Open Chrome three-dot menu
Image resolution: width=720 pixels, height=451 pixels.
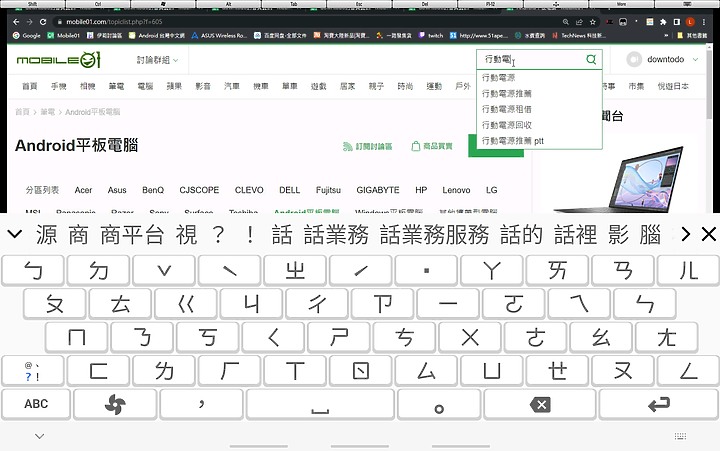[x=704, y=22]
